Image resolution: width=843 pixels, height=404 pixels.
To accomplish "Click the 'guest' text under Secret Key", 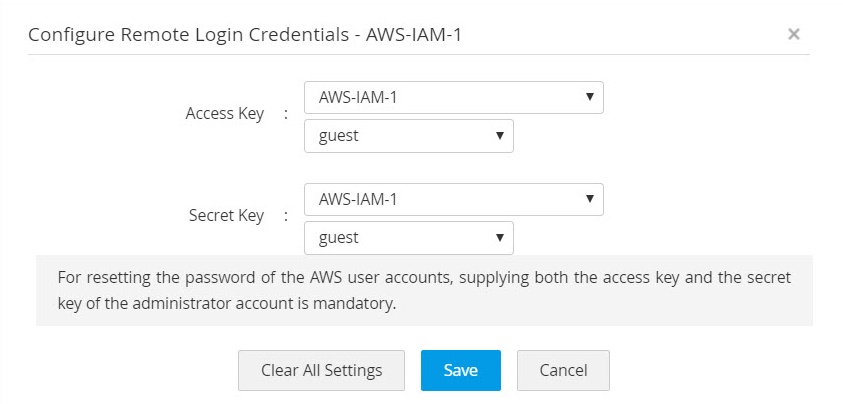I will [338, 238].
